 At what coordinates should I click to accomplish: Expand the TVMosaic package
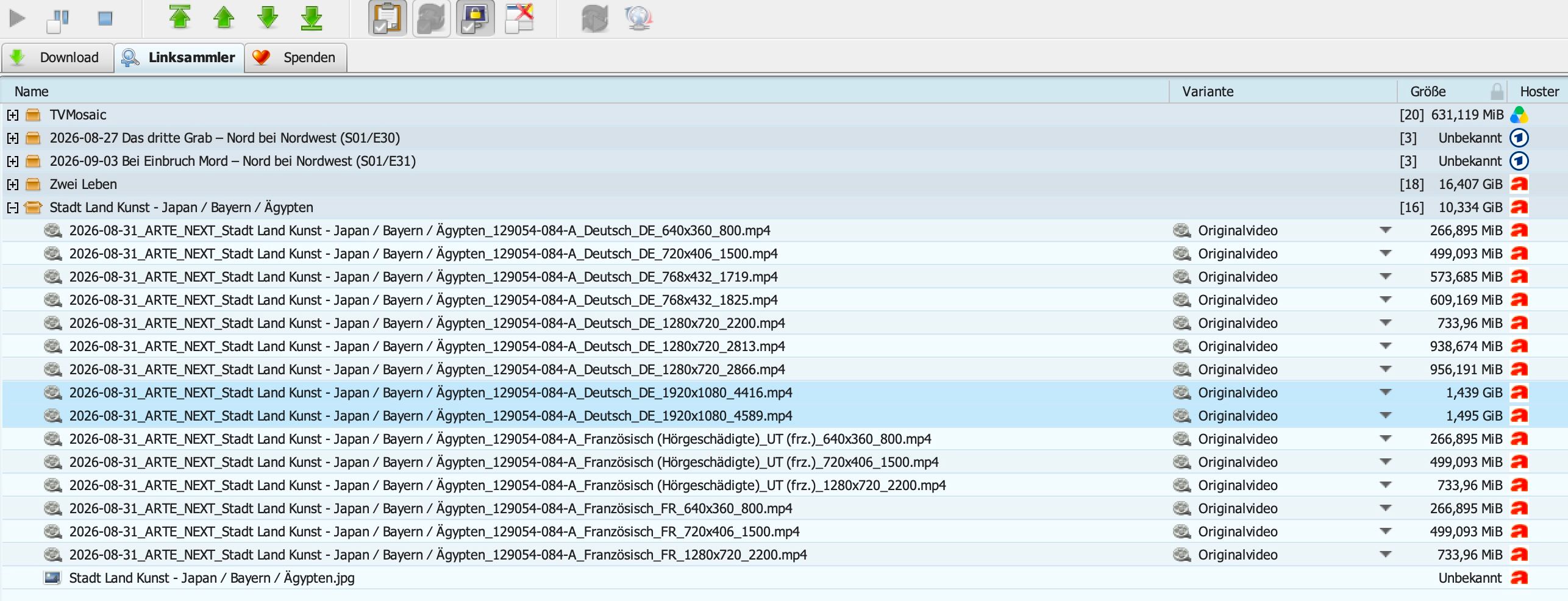[12, 115]
